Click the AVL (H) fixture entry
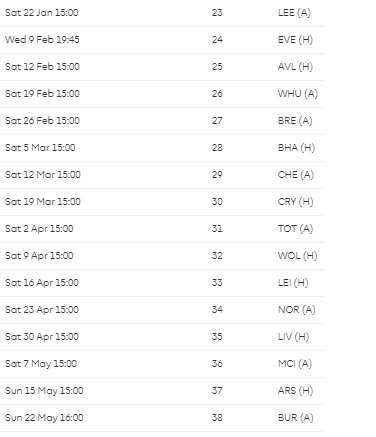Viewport: 376px width, 437px height. click(x=295, y=67)
